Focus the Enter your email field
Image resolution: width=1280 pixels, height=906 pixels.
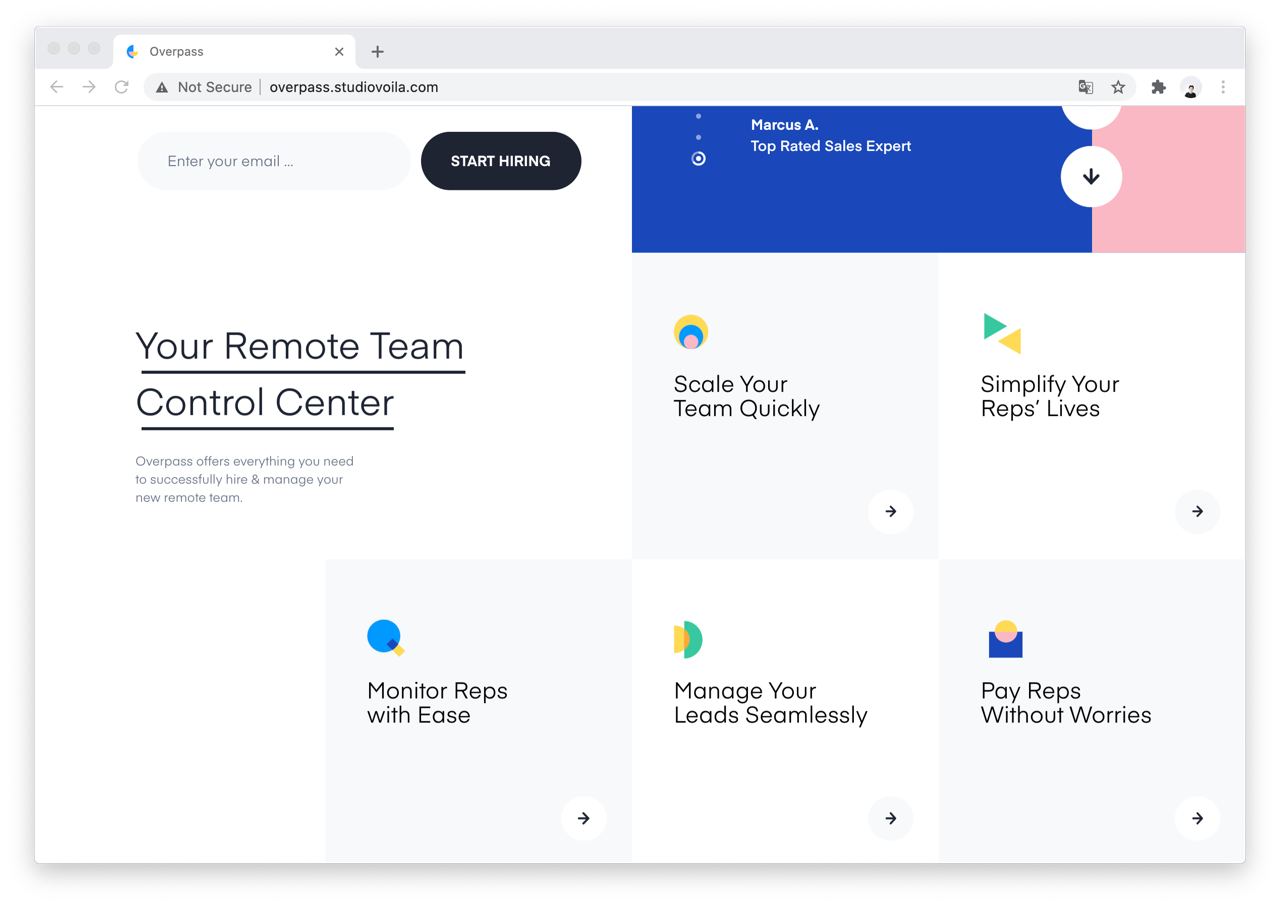tap(274, 161)
